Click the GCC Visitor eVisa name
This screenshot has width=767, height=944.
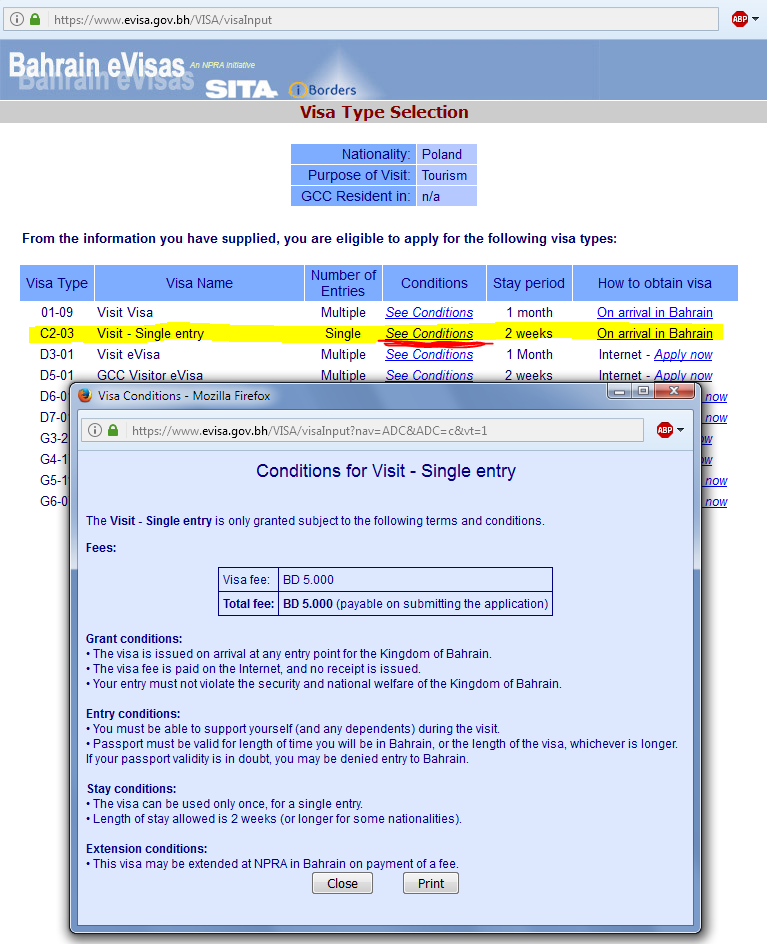pyautogui.click(x=150, y=375)
